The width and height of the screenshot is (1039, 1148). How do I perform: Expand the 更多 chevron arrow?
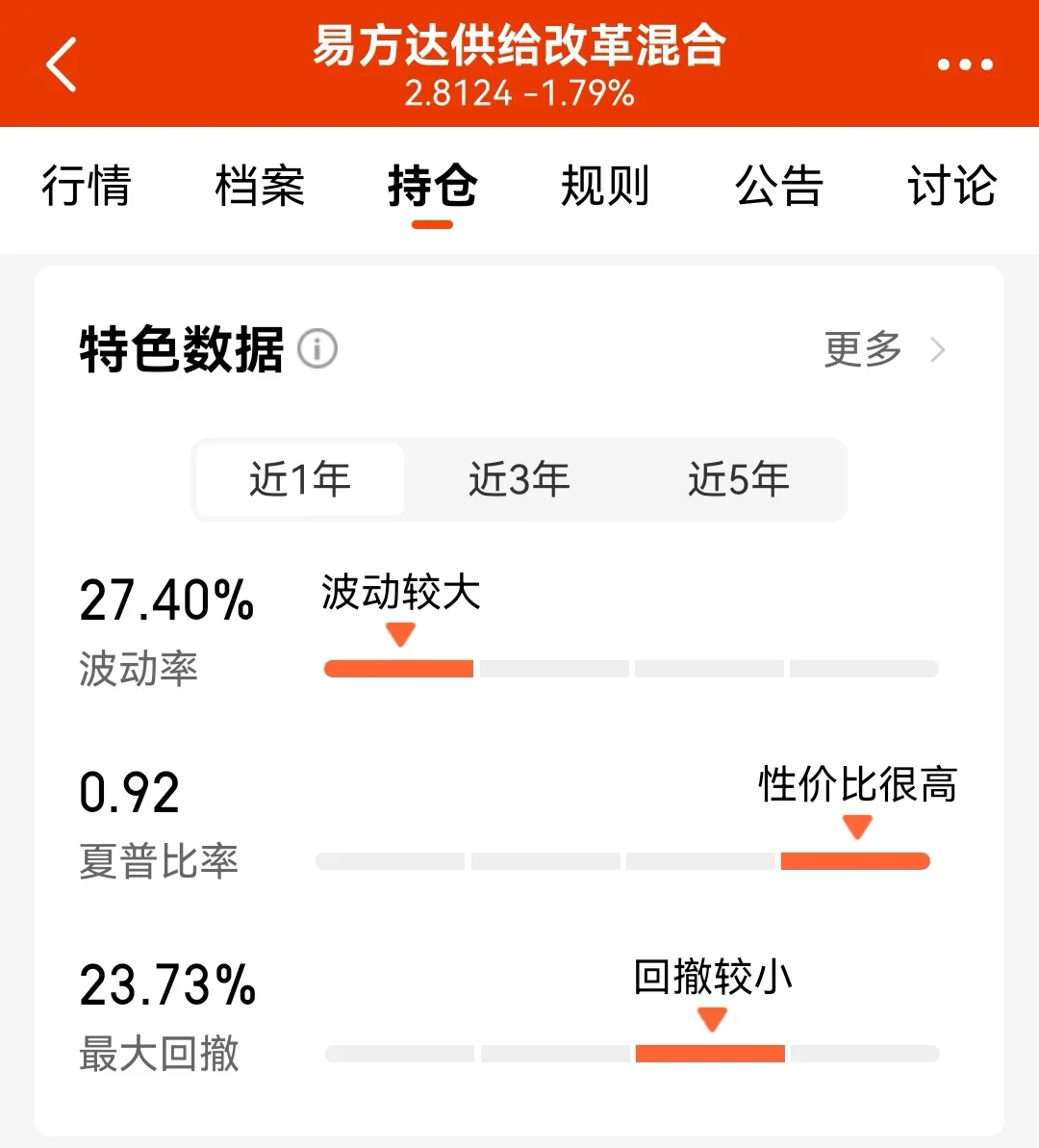[x=939, y=349]
